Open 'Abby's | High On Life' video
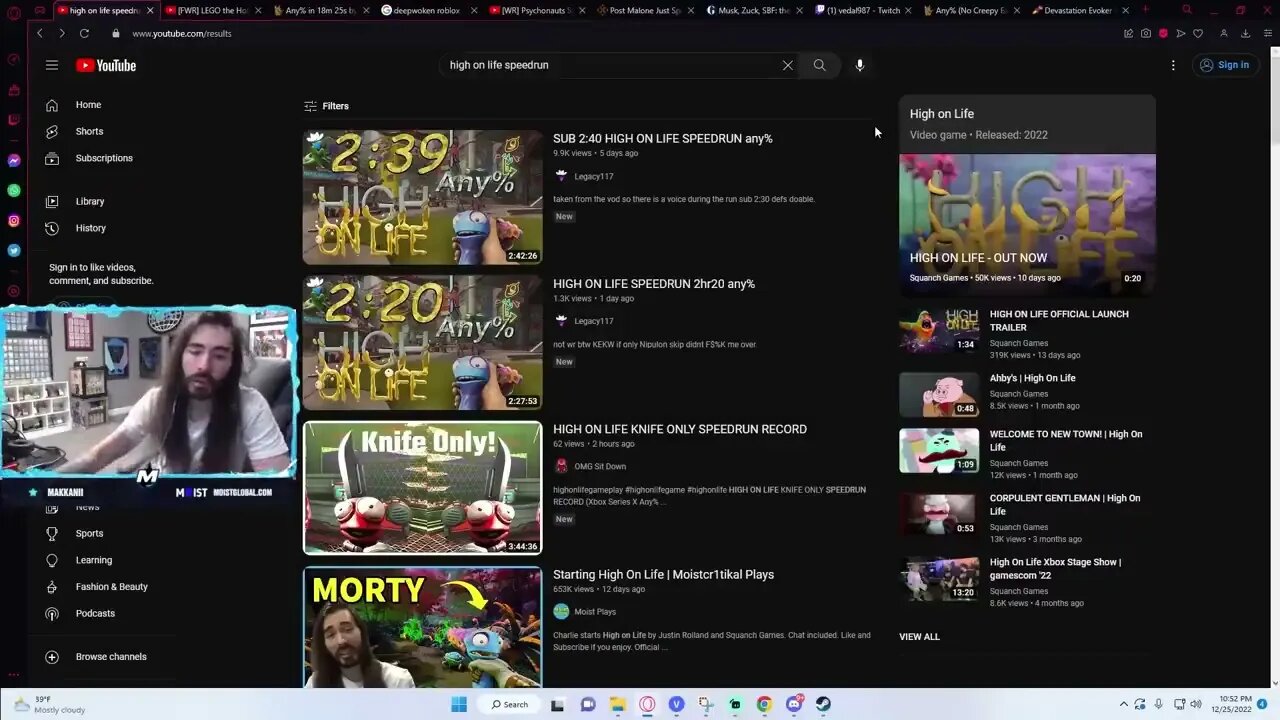The width and height of the screenshot is (1280, 720). click(x=1033, y=378)
